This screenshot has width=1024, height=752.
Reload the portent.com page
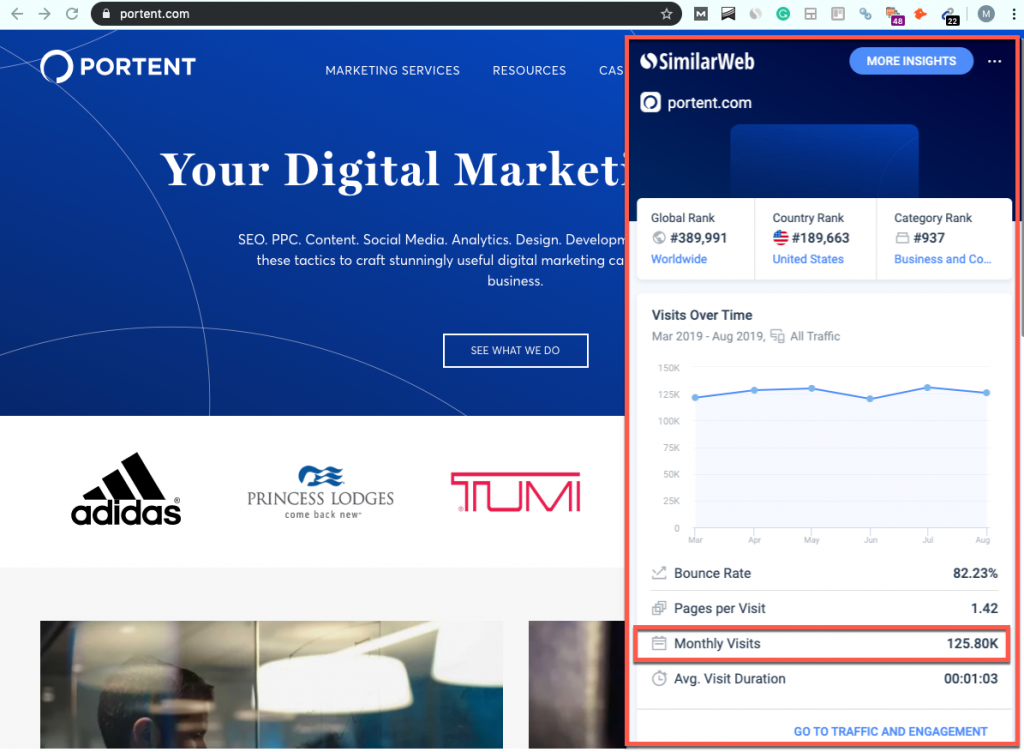tap(72, 14)
